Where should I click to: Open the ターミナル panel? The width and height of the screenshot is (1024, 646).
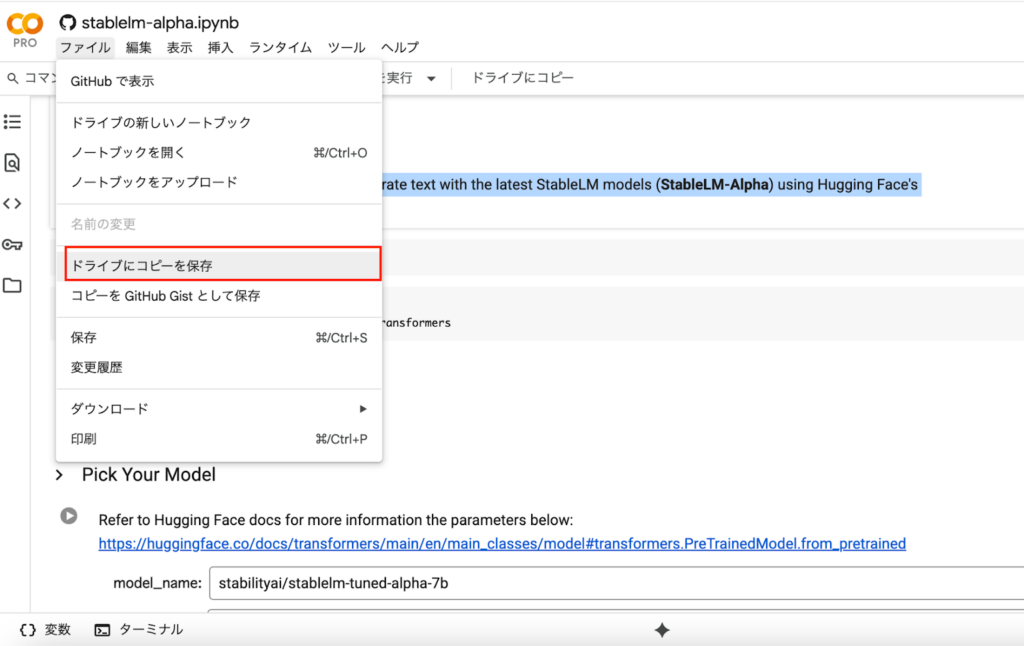[x=139, y=630]
